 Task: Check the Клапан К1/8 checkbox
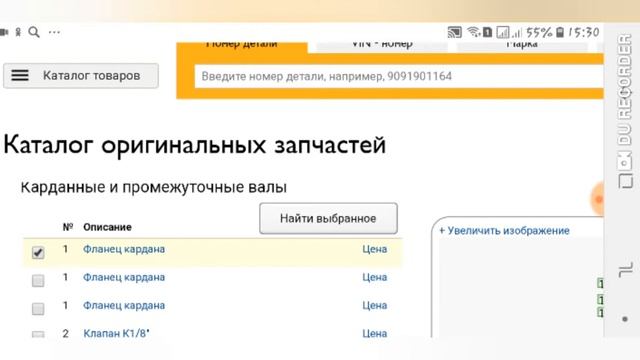pyautogui.click(x=38, y=334)
